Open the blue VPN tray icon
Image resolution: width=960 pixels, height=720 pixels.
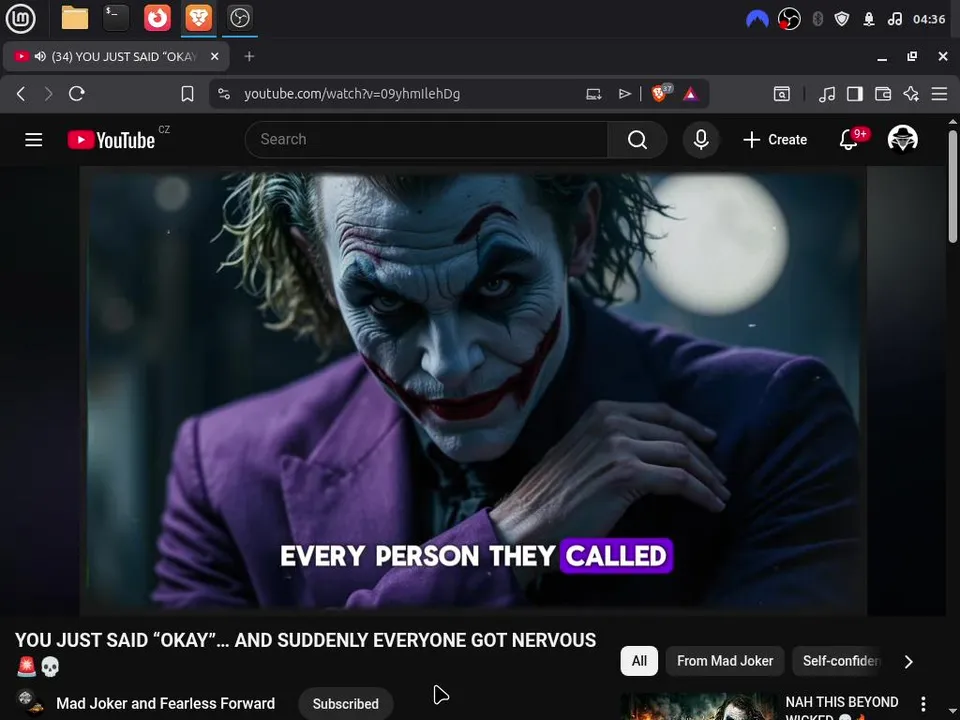[757, 19]
